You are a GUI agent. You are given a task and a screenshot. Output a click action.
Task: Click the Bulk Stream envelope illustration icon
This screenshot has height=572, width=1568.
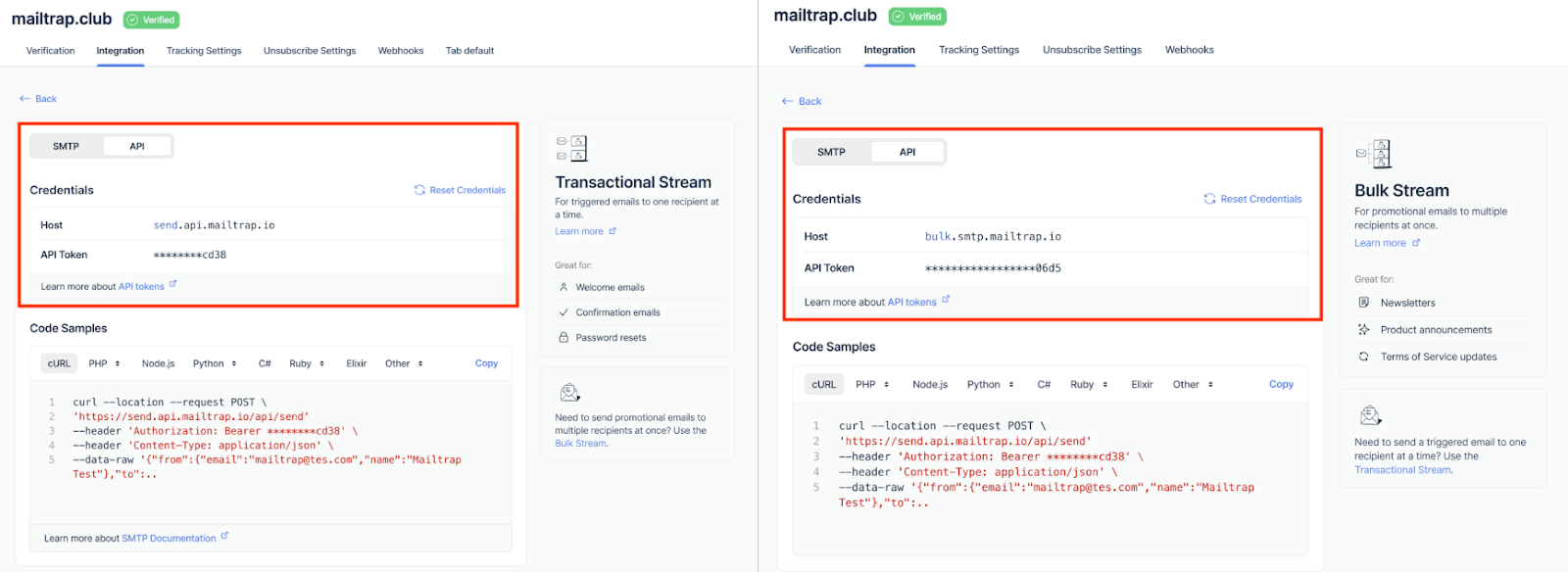click(x=1373, y=154)
